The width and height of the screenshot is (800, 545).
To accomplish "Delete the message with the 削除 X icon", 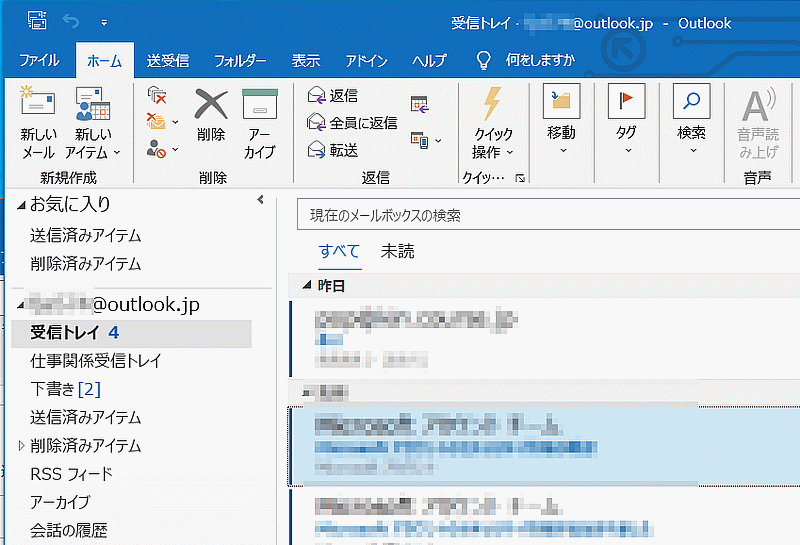I will click(211, 104).
